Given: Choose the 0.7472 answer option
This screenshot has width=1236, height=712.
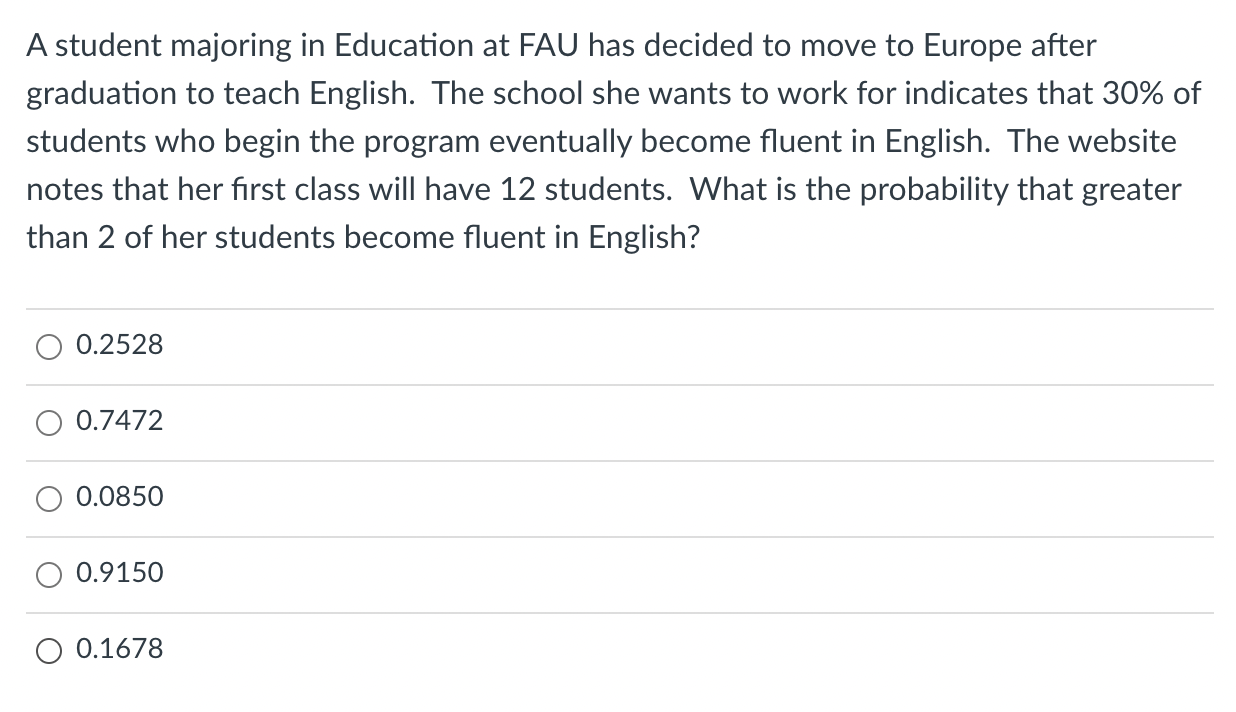Looking at the screenshot, I should (50, 423).
